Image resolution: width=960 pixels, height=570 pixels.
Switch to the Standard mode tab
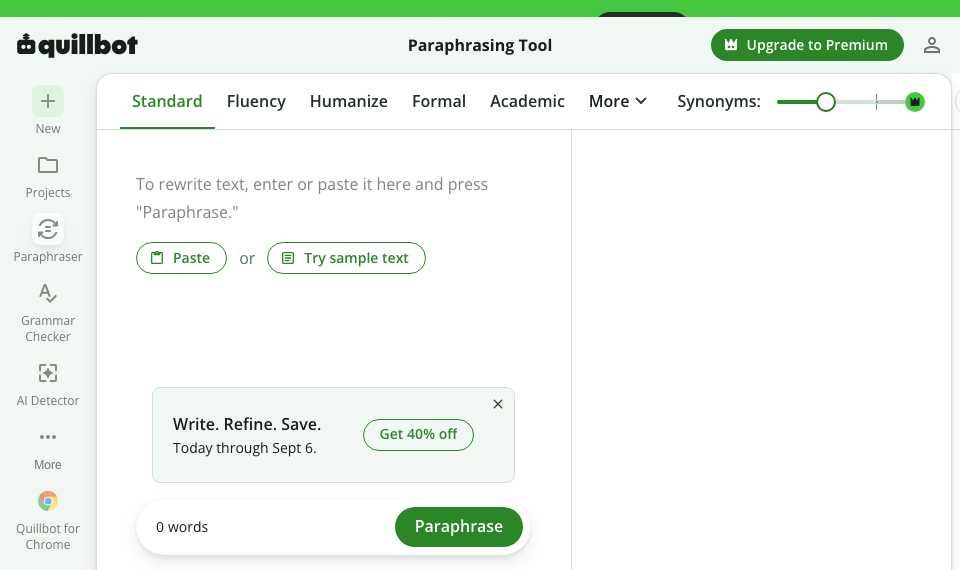[x=167, y=101]
